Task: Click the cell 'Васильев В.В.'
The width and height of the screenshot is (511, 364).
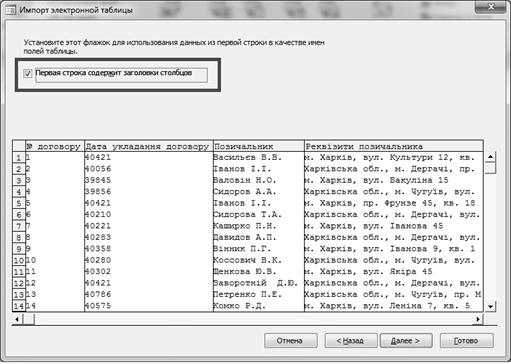Action: tap(259, 157)
